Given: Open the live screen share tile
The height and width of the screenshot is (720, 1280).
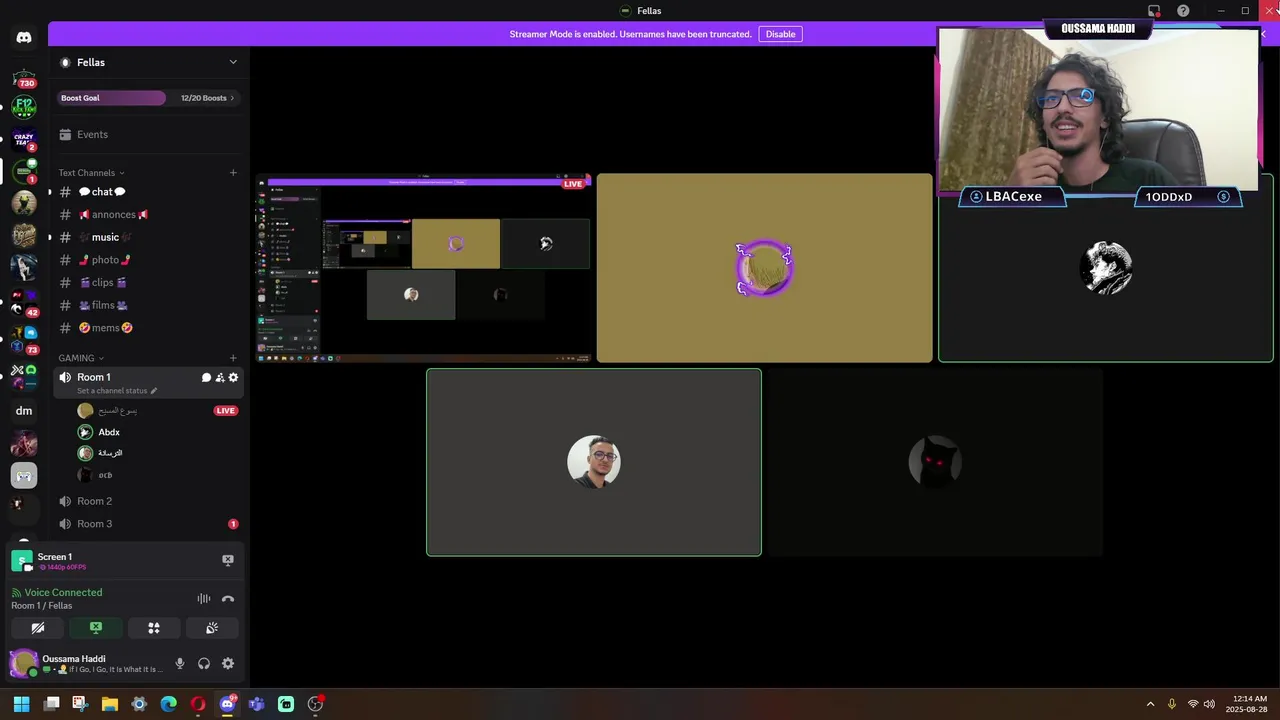Looking at the screenshot, I should [425, 268].
